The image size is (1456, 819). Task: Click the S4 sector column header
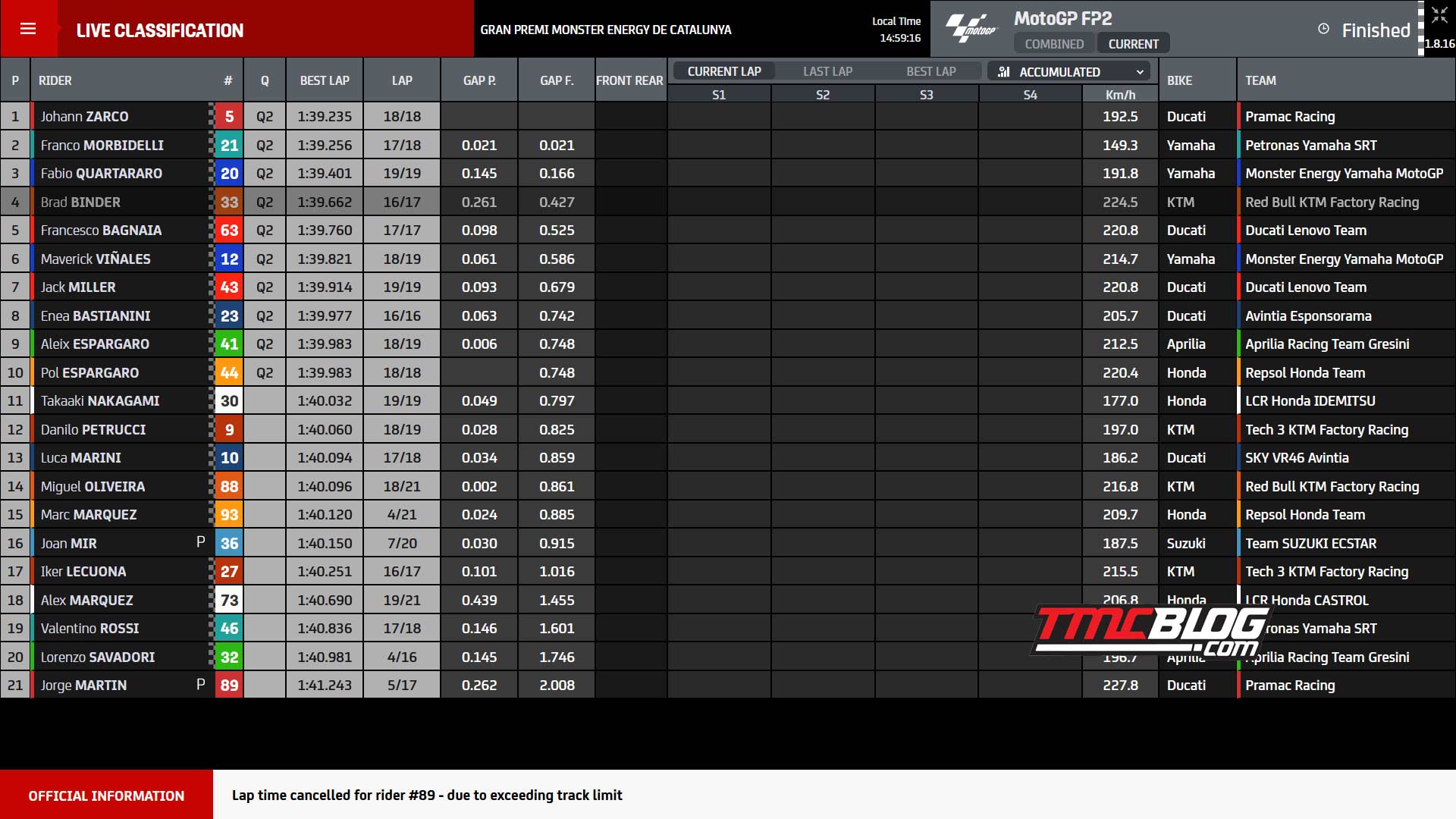[1030, 95]
